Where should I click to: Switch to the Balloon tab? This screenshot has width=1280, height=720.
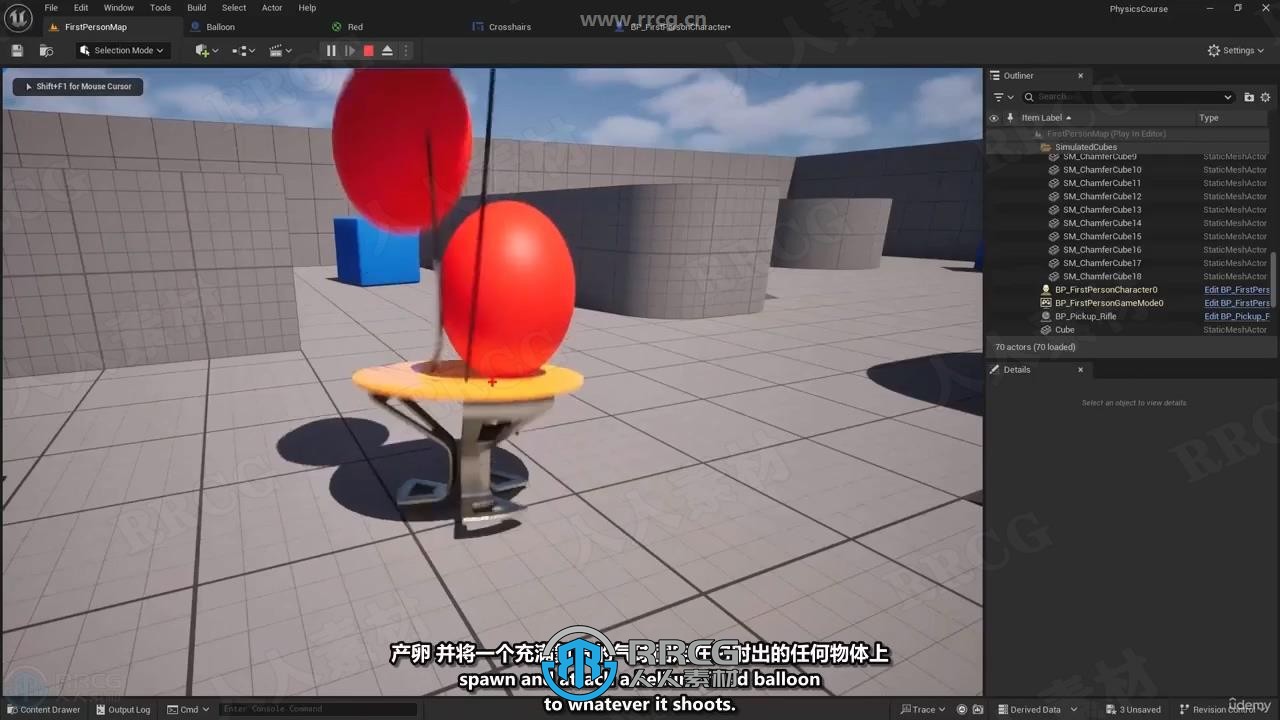(x=220, y=27)
